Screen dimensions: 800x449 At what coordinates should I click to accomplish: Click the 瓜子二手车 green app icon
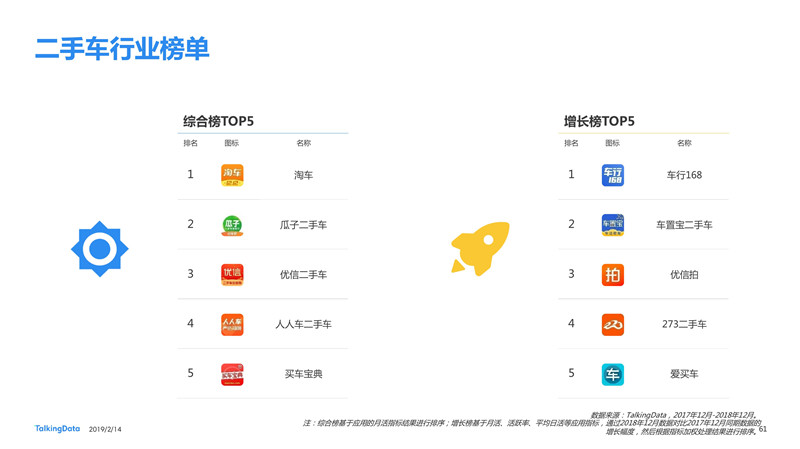[232, 225]
